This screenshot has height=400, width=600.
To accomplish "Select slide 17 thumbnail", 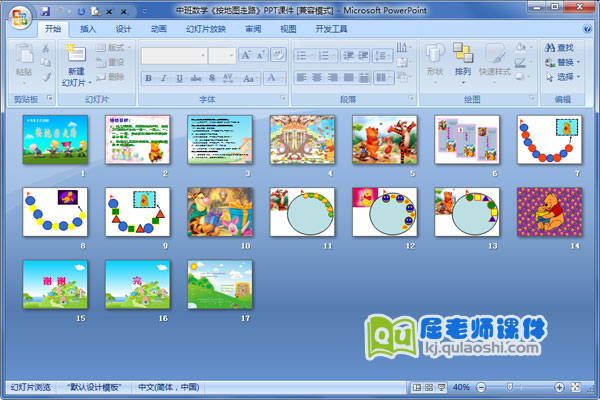I will tap(220, 284).
